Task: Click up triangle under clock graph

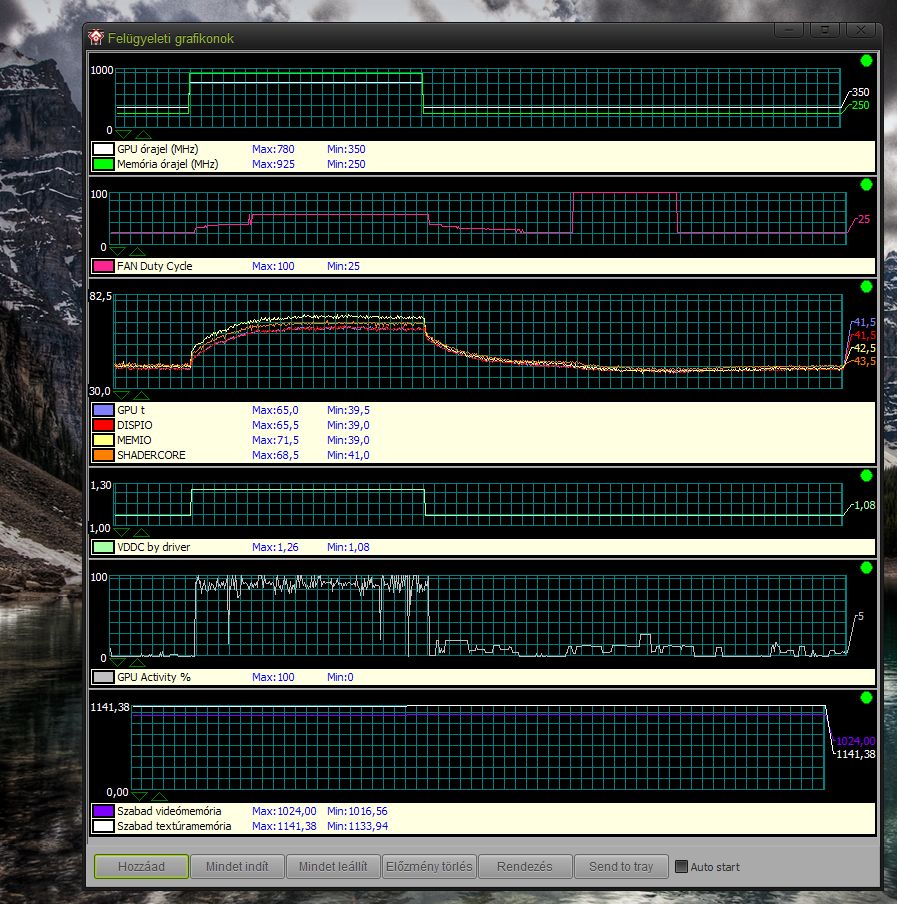Action: pos(143,134)
